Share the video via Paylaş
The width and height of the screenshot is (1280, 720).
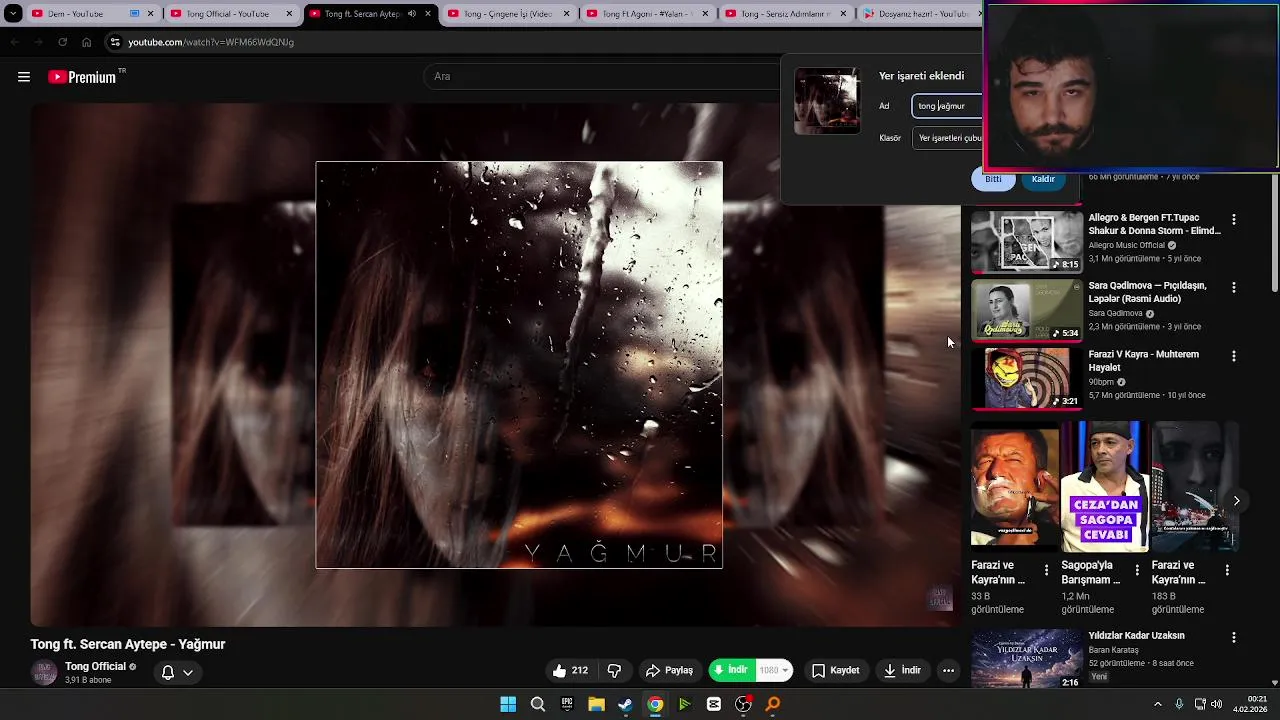(x=669, y=670)
